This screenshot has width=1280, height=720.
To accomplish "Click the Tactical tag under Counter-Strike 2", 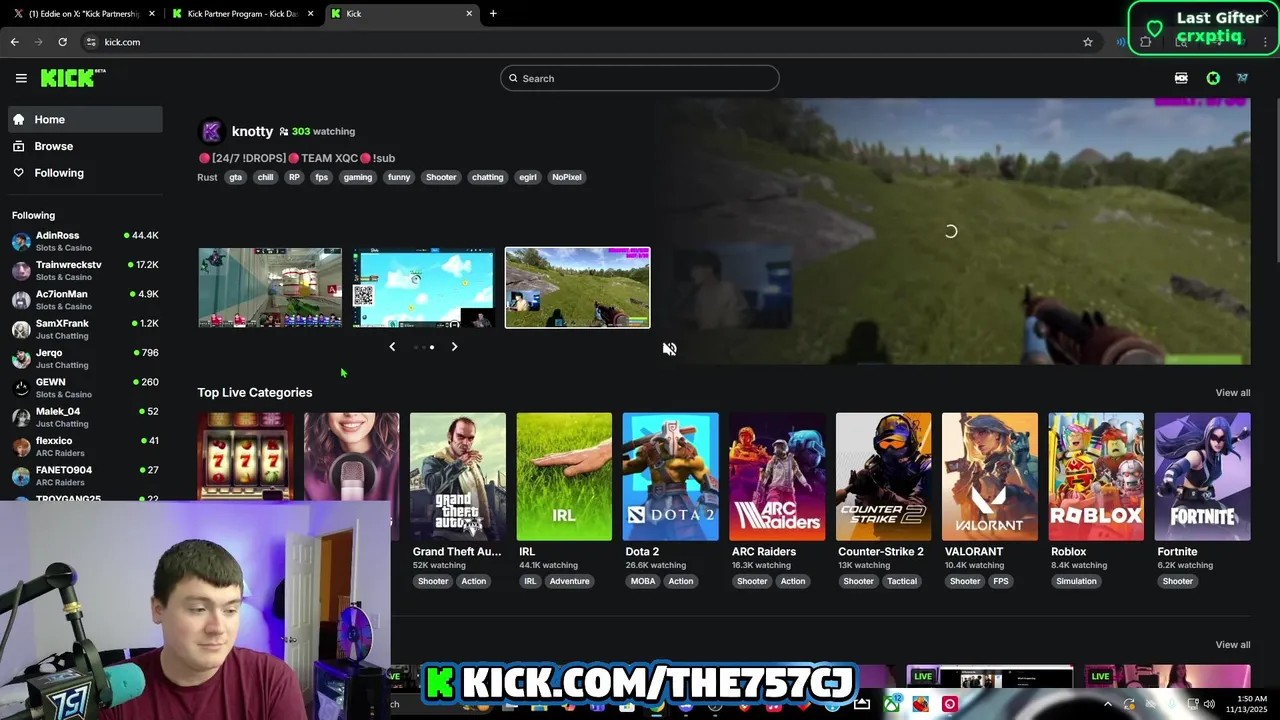I will pos(901,581).
